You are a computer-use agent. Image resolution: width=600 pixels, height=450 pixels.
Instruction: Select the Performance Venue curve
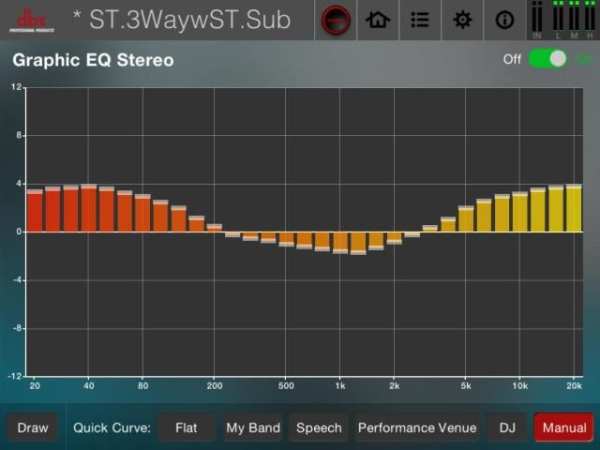[417, 427]
